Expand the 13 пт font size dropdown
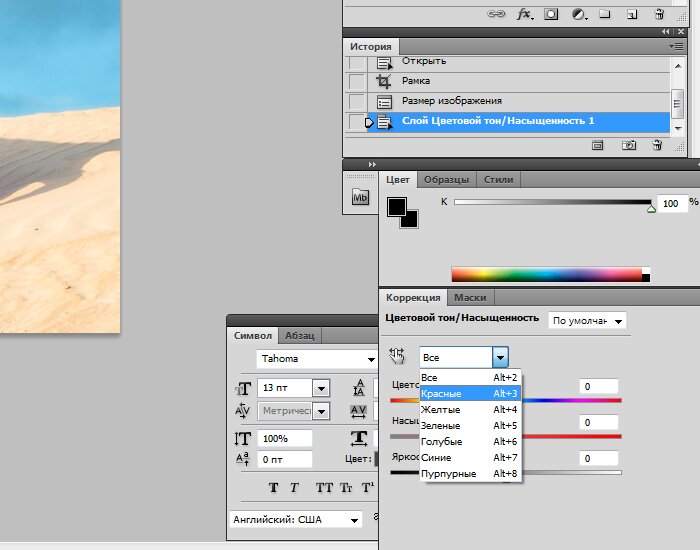This screenshot has width=700, height=550. click(x=321, y=388)
